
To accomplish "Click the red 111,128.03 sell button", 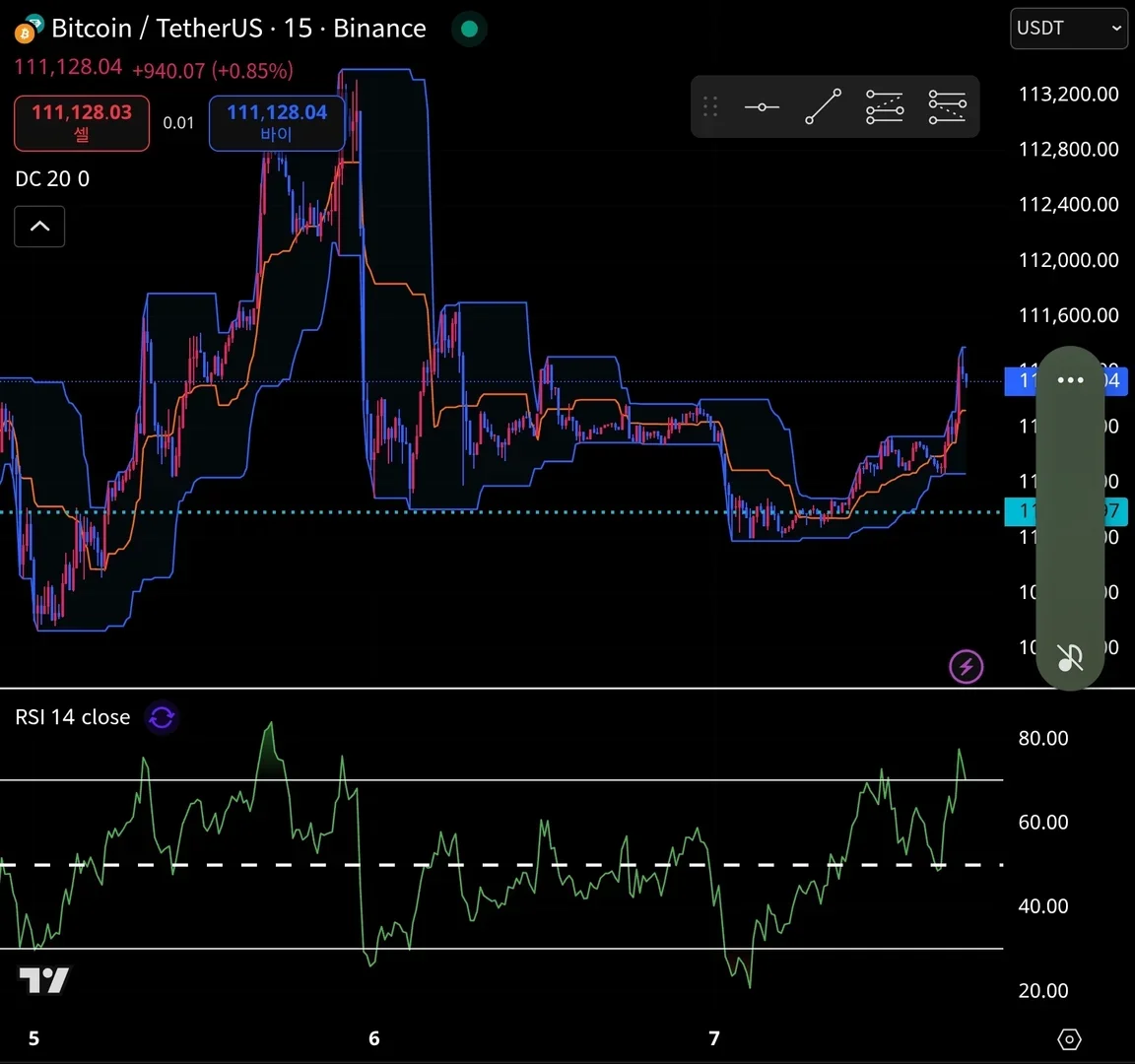I will tap(82, 123).
